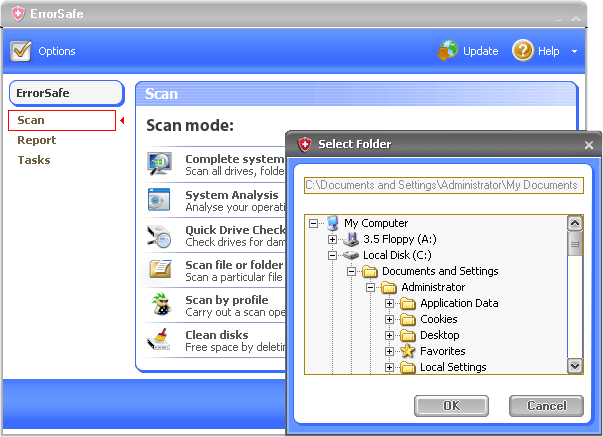Click the Select Folder dialog shield icon
The height and width of the screenshot is (437, 603).
305,144
